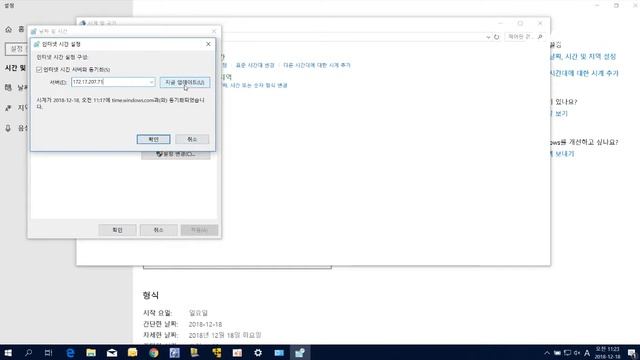
Task: Open the additional clocks for time zones link
Action: pos(317,65)
